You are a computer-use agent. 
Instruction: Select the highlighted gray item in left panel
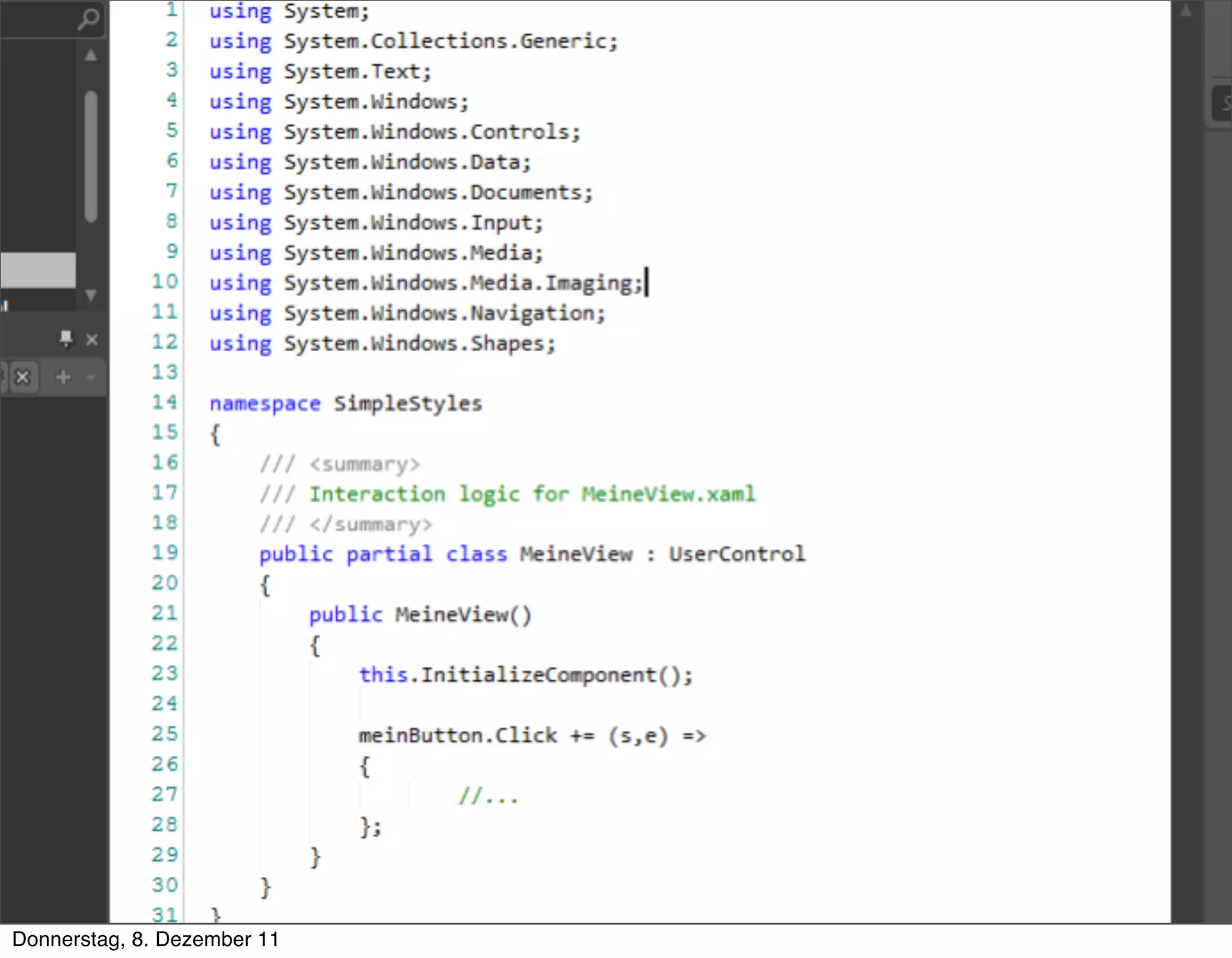38,270
